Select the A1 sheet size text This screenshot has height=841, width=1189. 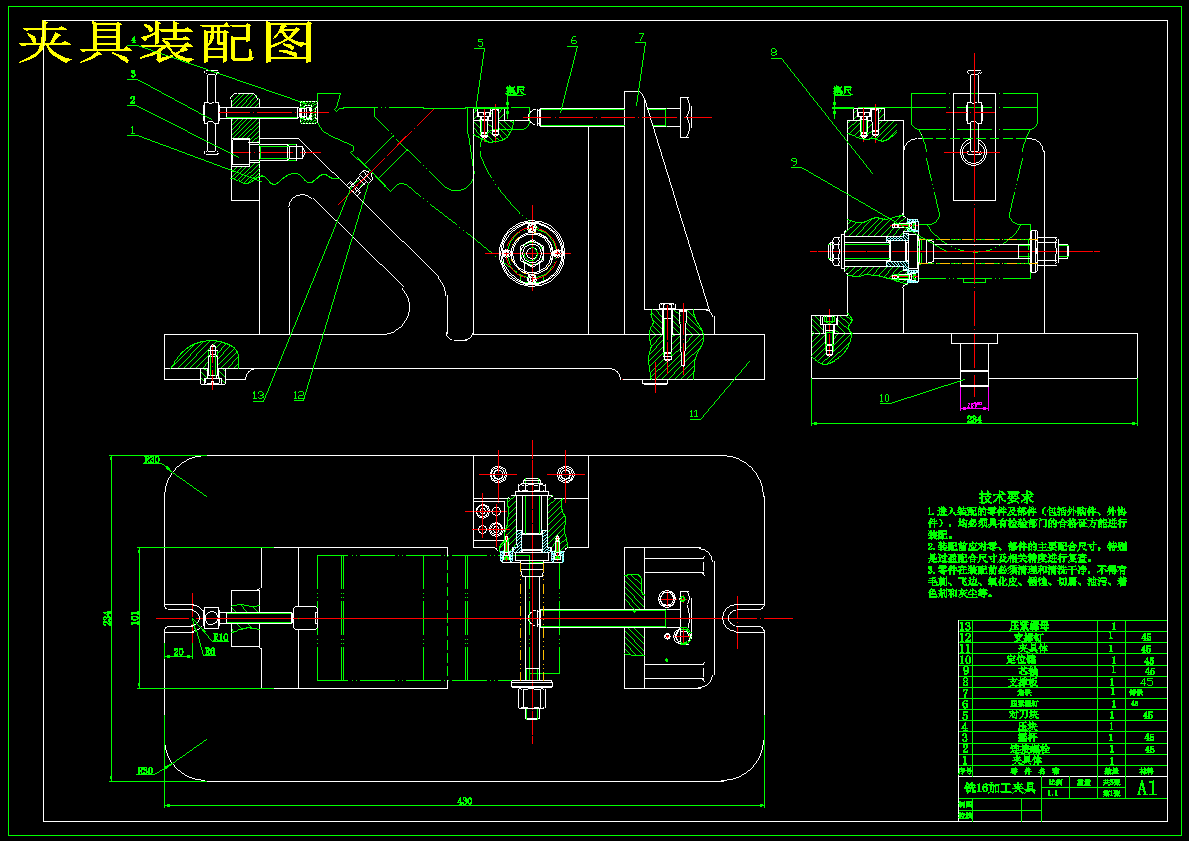pos(1147,787)
